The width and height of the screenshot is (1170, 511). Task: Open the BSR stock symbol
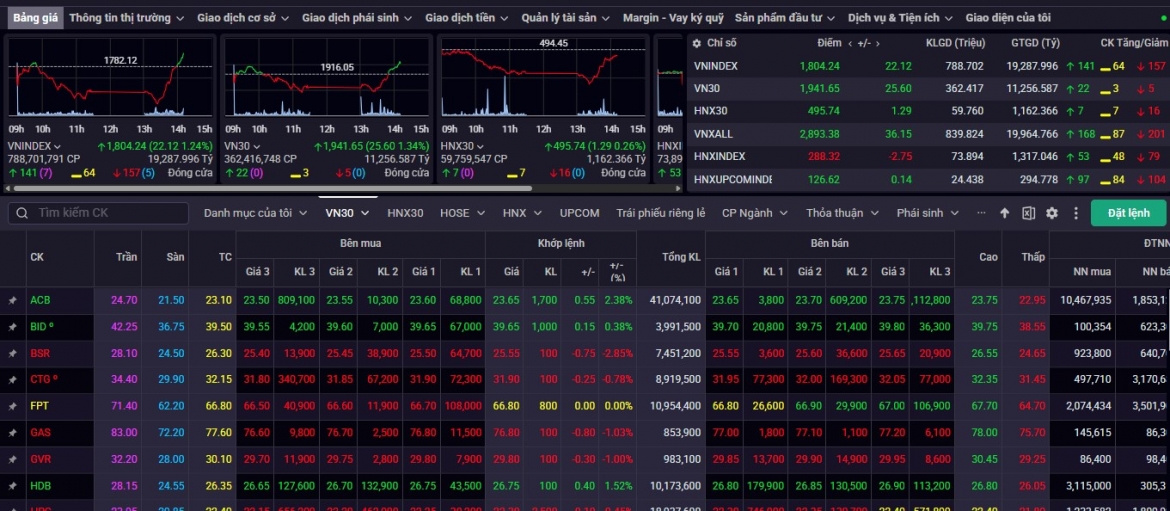pyautogui.click(x=40, y=353)
